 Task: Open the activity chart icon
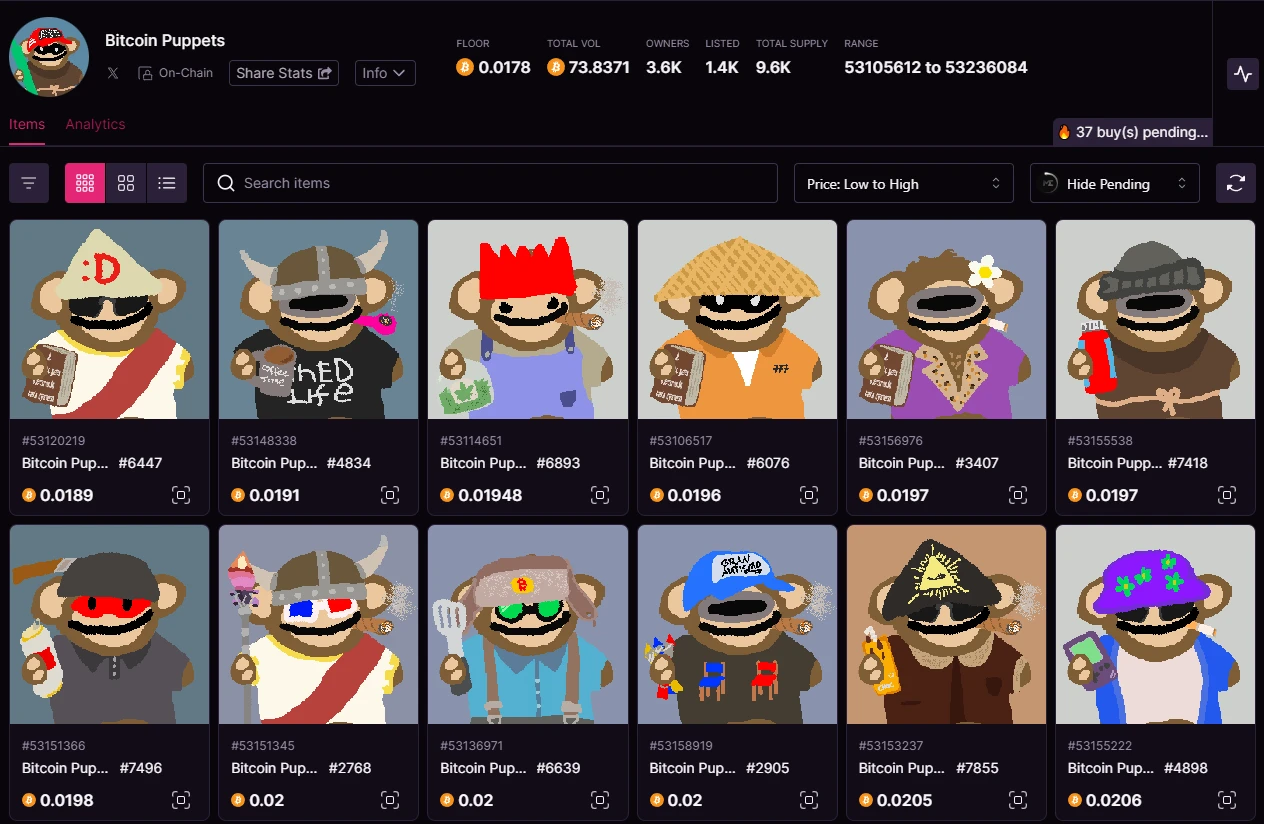tap(1243, 73)
